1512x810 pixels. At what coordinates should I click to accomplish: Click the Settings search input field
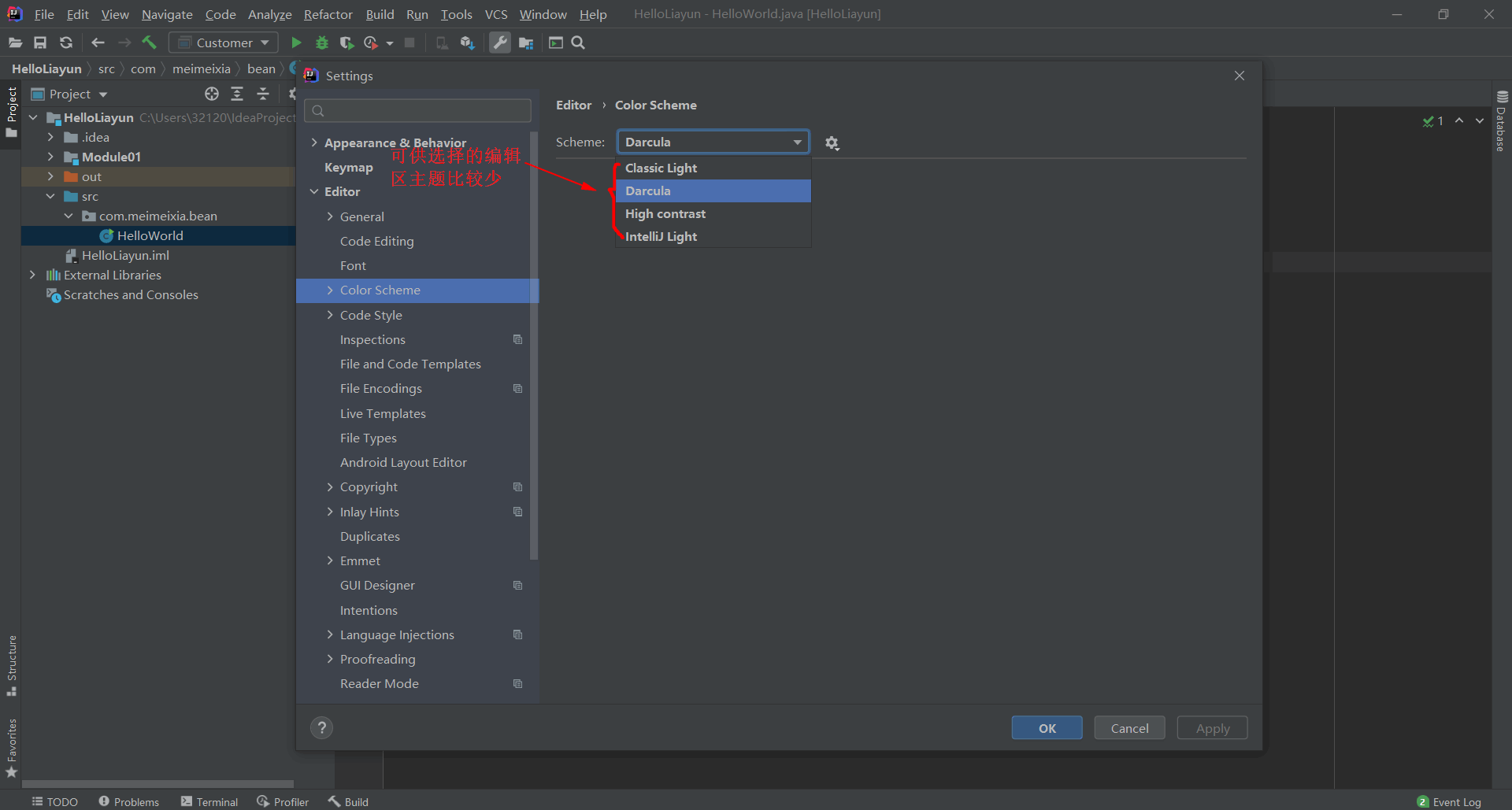click(417, 110)
